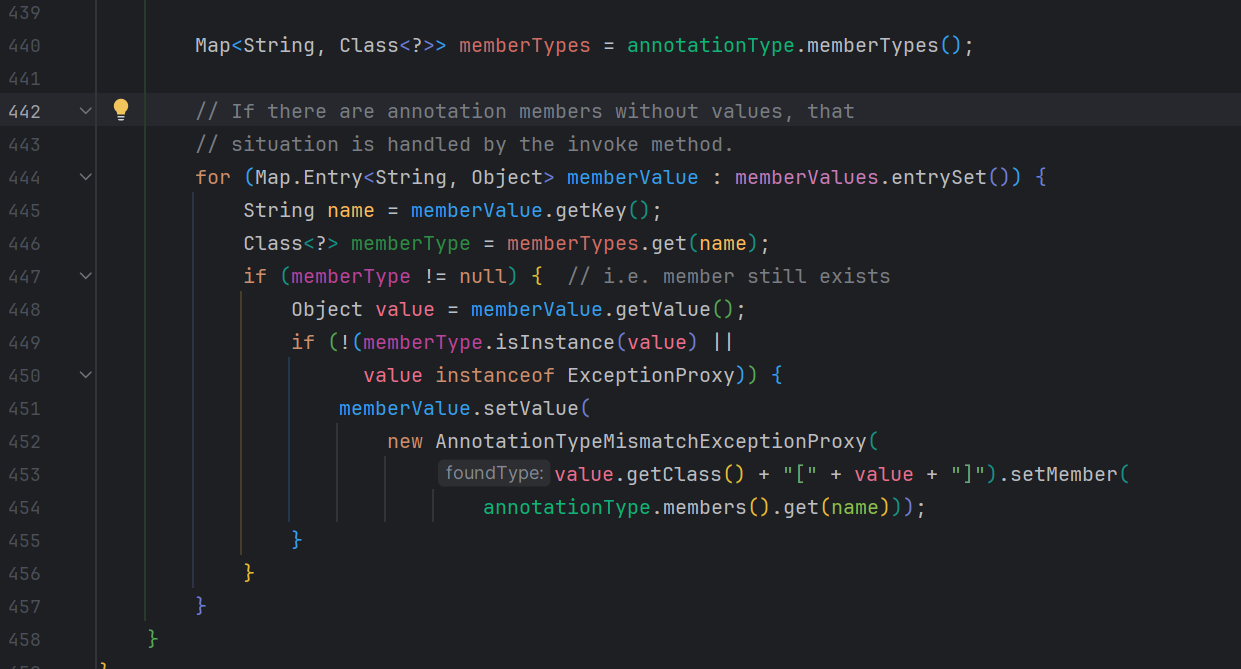
Task: Click the closing brace on line 458
Action: [153, 638]
